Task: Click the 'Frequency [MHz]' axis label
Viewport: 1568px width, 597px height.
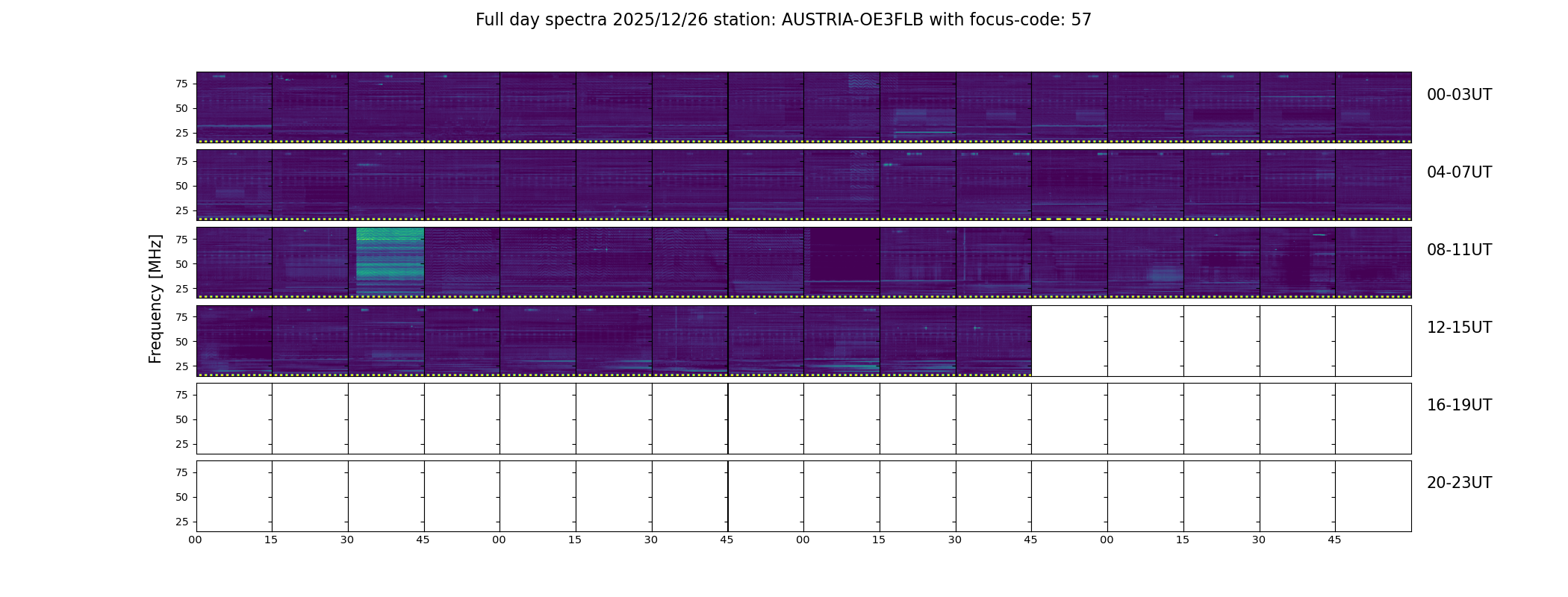Action: coord(155,298)
